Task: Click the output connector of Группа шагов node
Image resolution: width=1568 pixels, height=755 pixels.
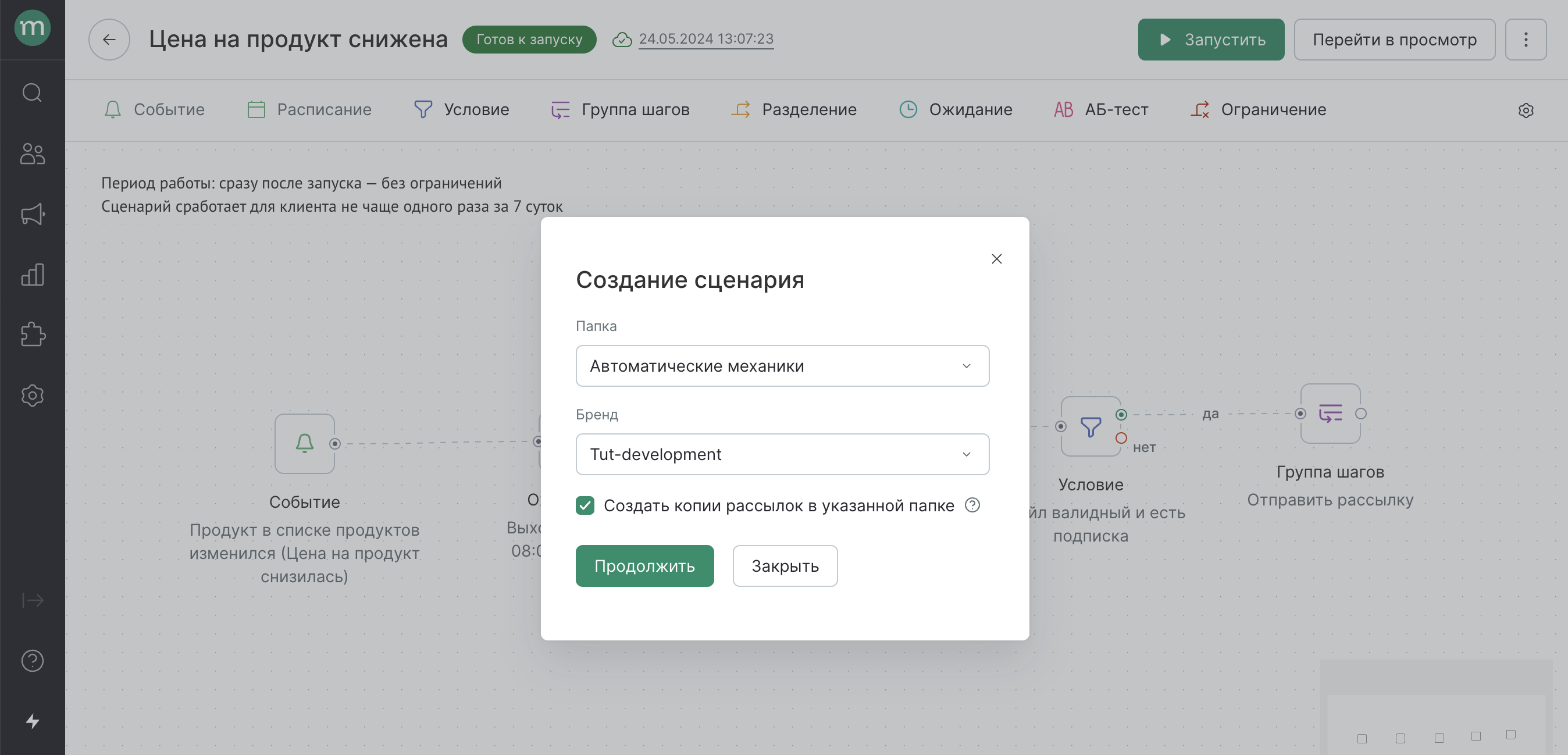Action: tap(1360, 414)
